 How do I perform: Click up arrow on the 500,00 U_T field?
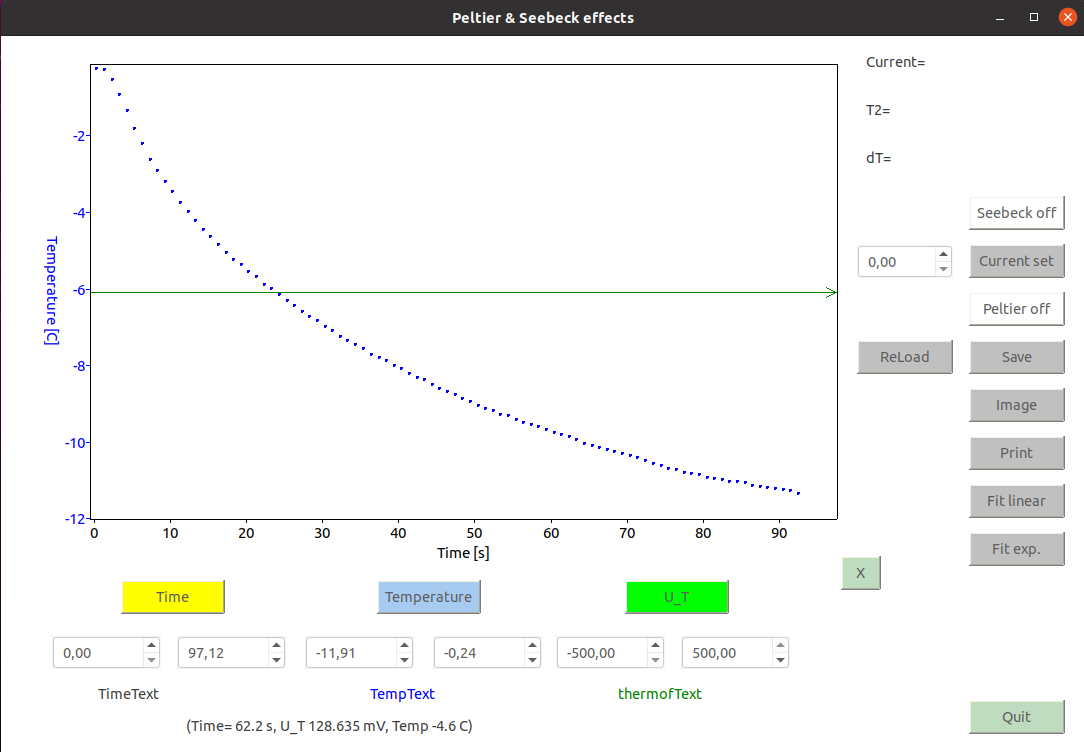(780, 646)
